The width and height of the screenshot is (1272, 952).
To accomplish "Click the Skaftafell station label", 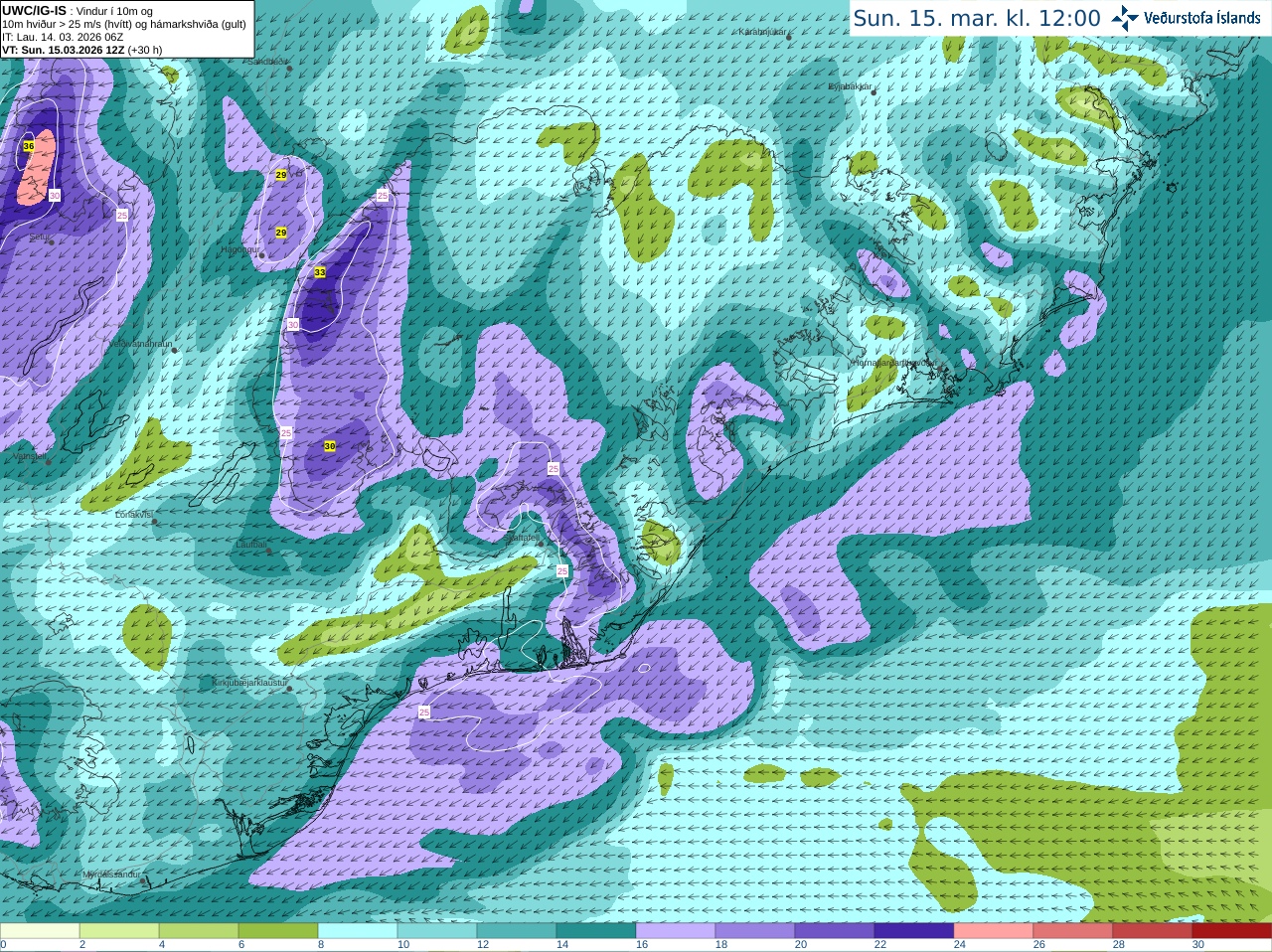I will tap(523, 538).
